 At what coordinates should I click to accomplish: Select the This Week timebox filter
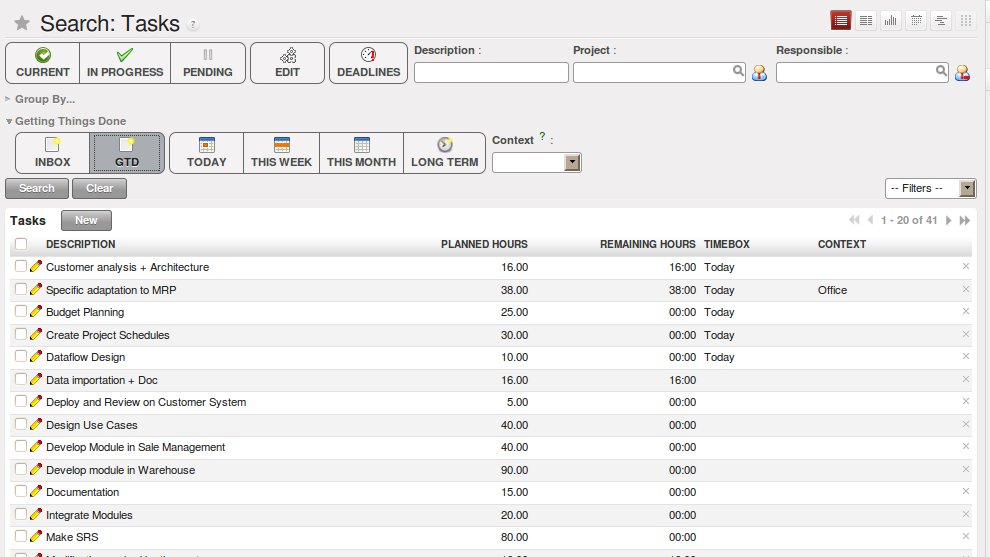(281, 153)
